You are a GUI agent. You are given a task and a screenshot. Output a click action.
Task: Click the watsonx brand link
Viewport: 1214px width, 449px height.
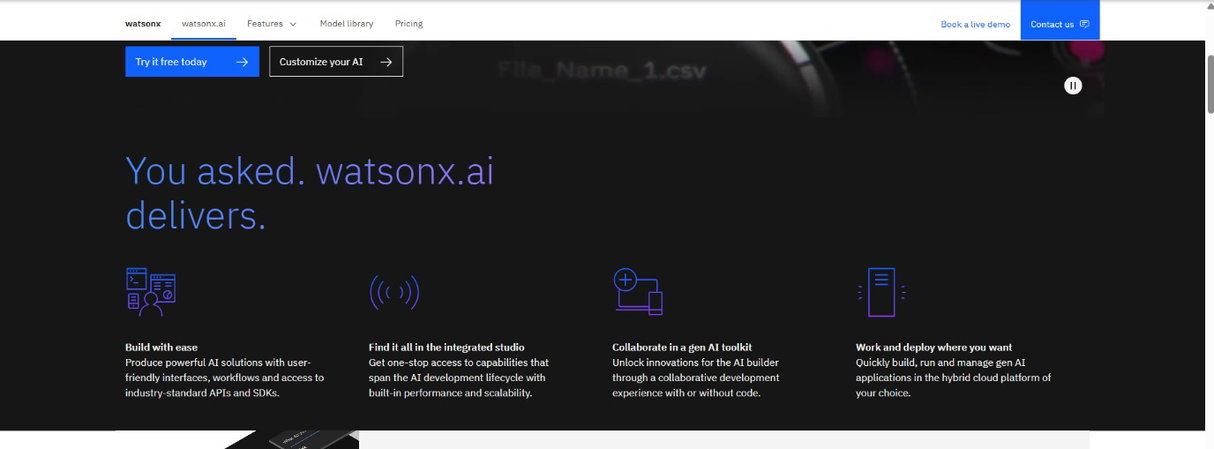[x=142, y=23]
